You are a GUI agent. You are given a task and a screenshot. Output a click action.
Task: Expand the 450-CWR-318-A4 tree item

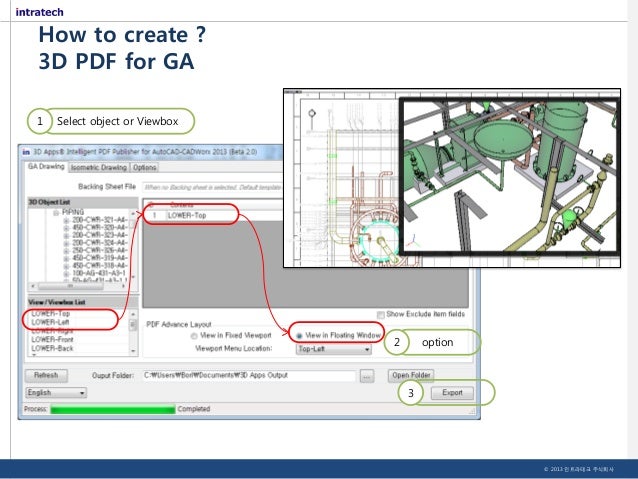[x=66, y=266]
